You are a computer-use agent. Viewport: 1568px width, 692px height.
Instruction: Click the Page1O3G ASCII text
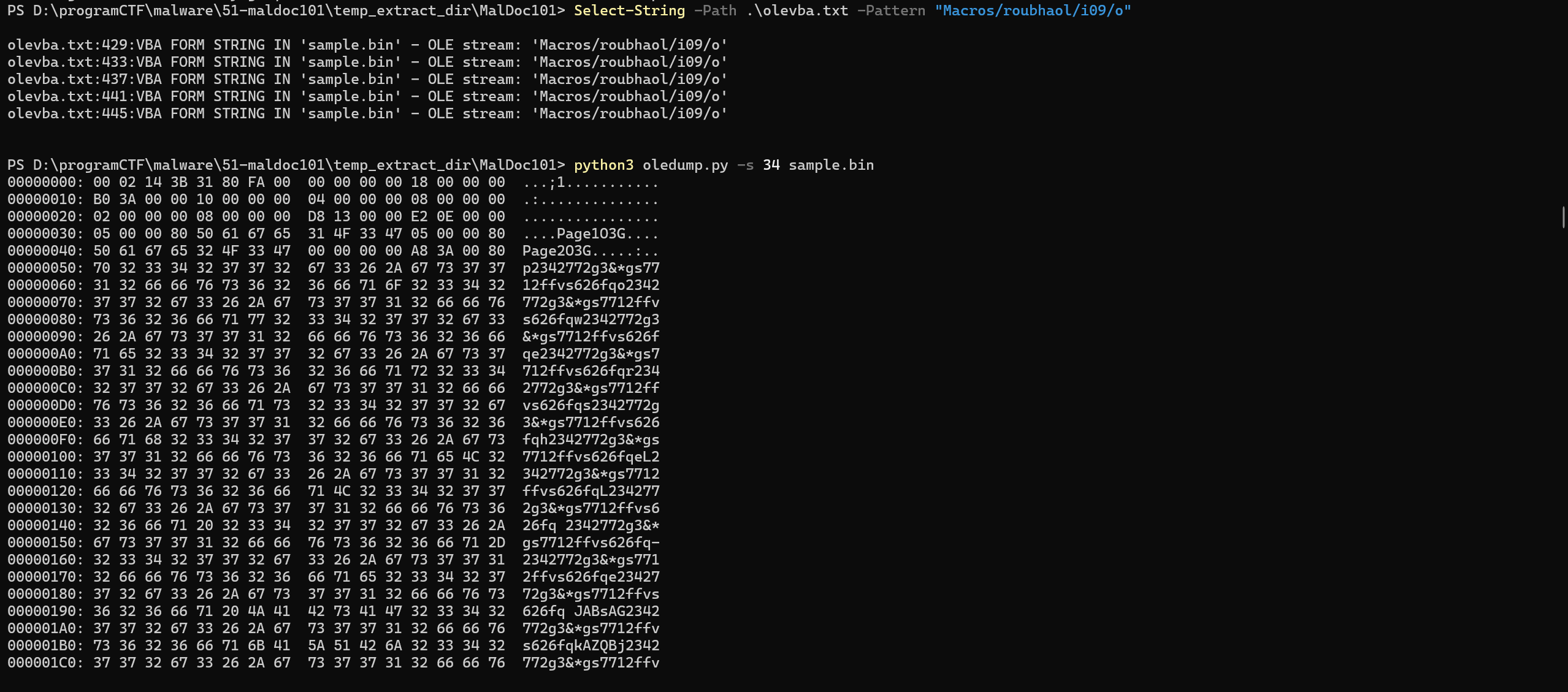coord(591,234)
